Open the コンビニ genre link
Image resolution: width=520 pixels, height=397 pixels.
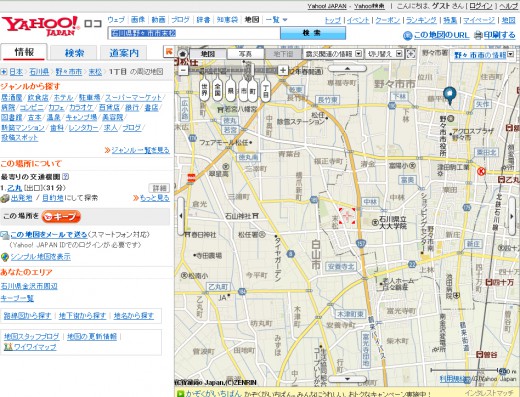coord(32,108)
